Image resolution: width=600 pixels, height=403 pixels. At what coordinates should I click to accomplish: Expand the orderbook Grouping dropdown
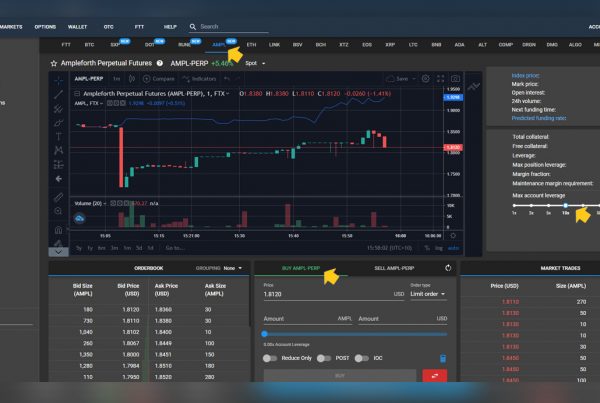coord(234,268)
